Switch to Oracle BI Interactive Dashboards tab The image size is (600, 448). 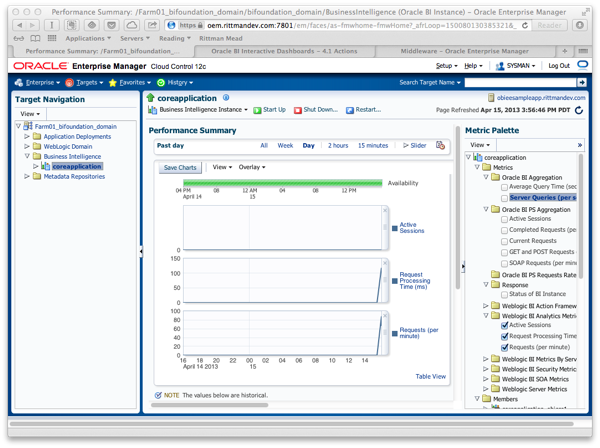coord(284,51)
